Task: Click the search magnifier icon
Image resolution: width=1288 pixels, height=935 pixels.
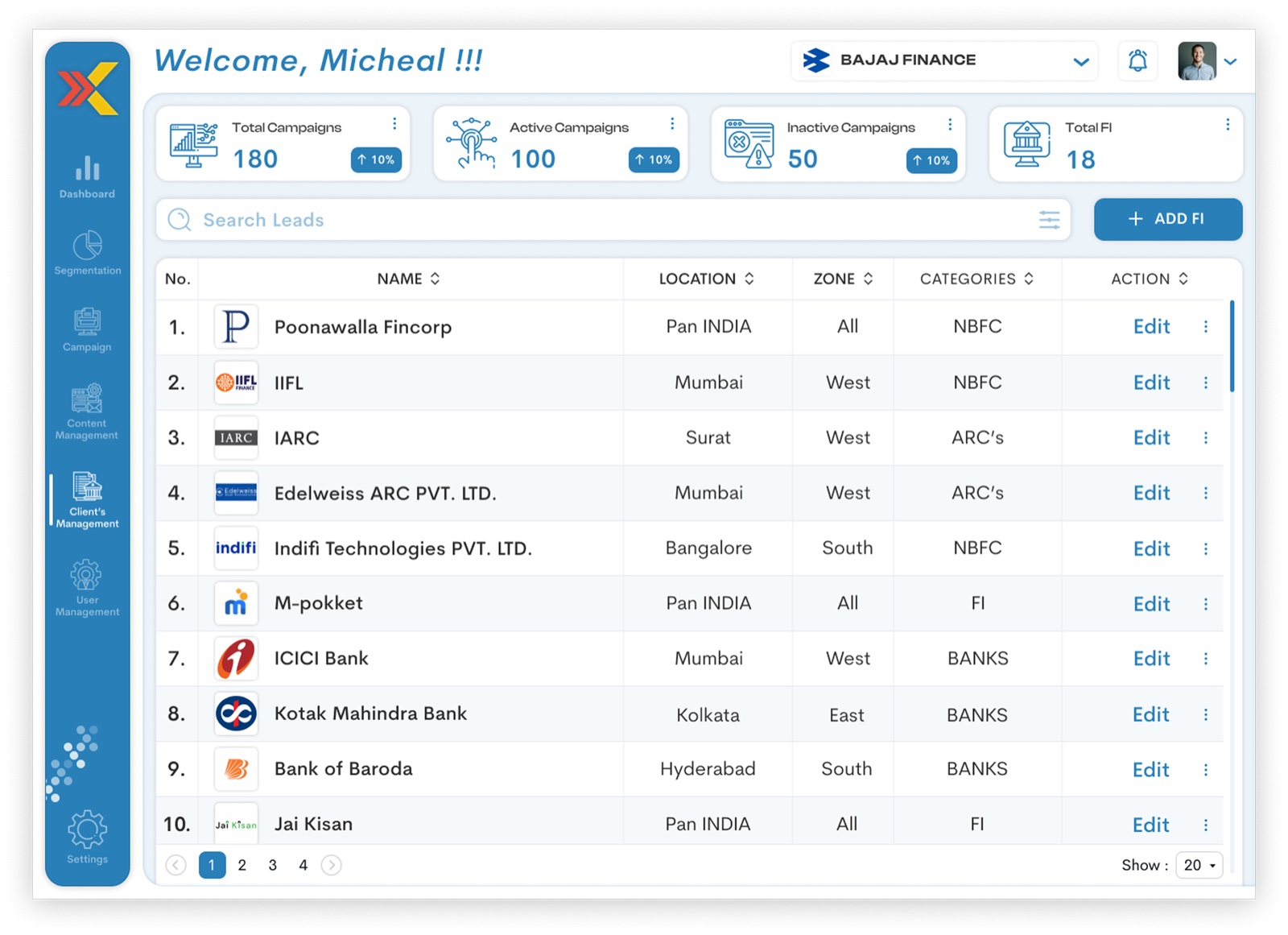Action: 180,219
